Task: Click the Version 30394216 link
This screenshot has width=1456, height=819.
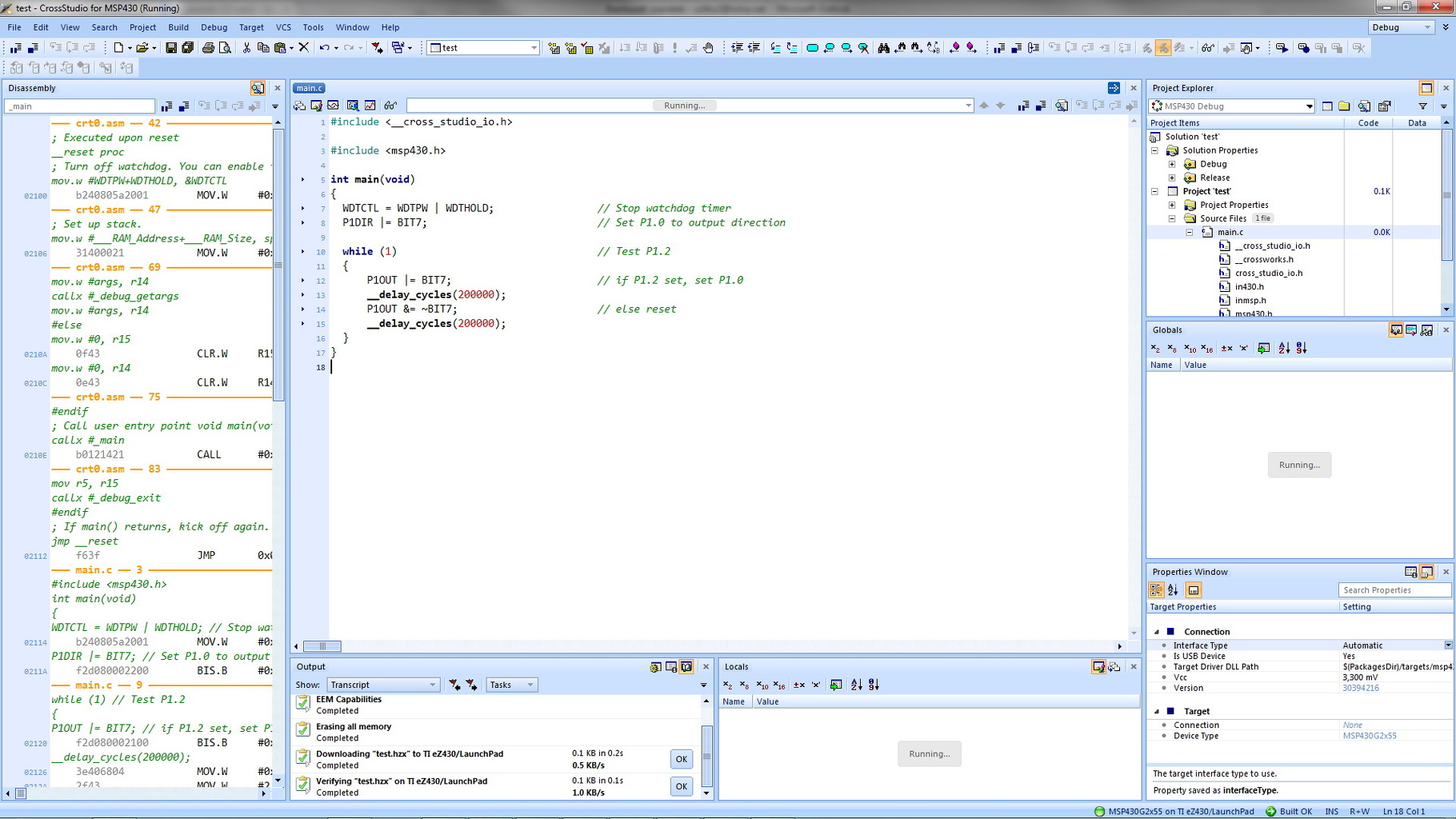Action: click(1361, 688)
